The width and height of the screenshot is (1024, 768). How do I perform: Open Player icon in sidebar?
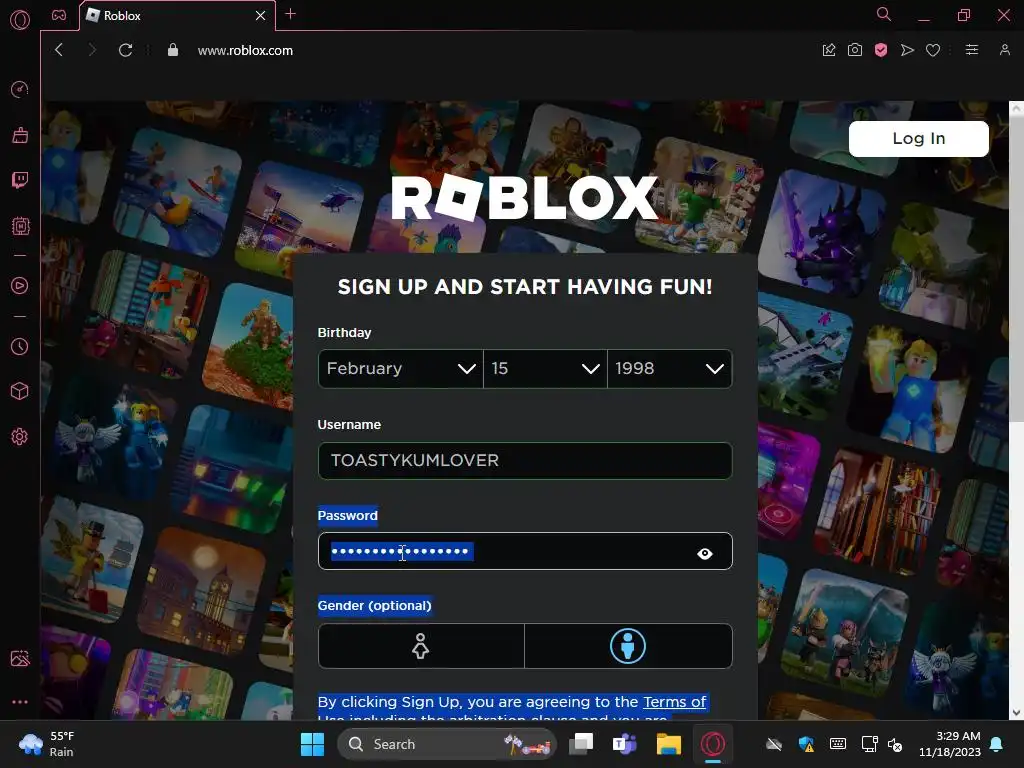point(20,285)
